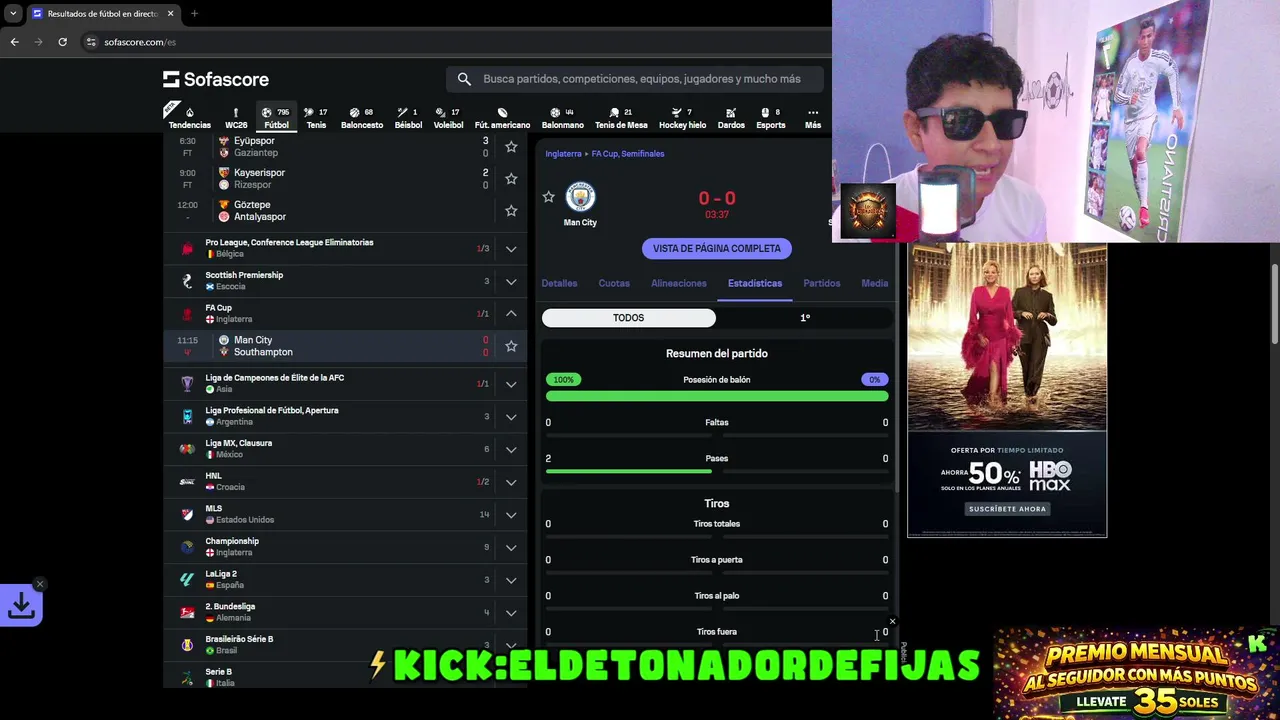Select TODOS period filter

pos(629,318)
